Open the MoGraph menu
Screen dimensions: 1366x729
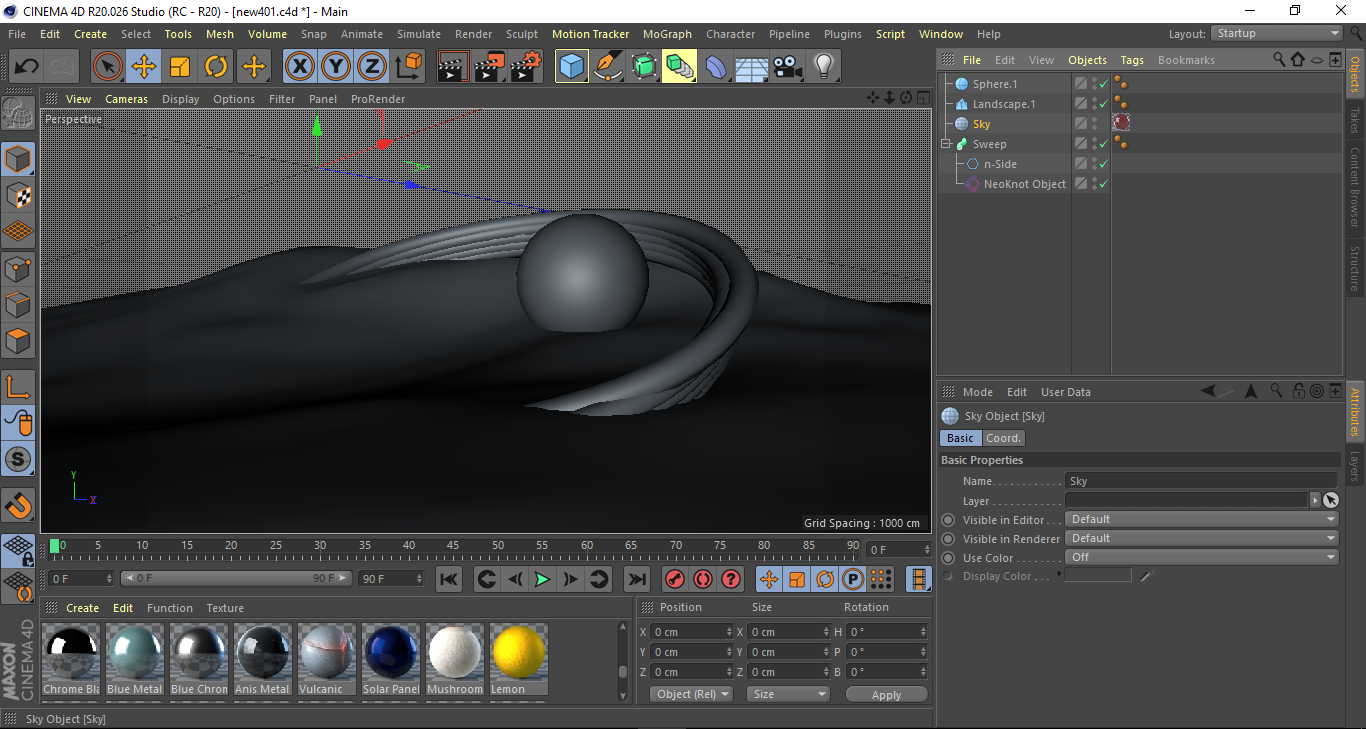click(667, 34)
